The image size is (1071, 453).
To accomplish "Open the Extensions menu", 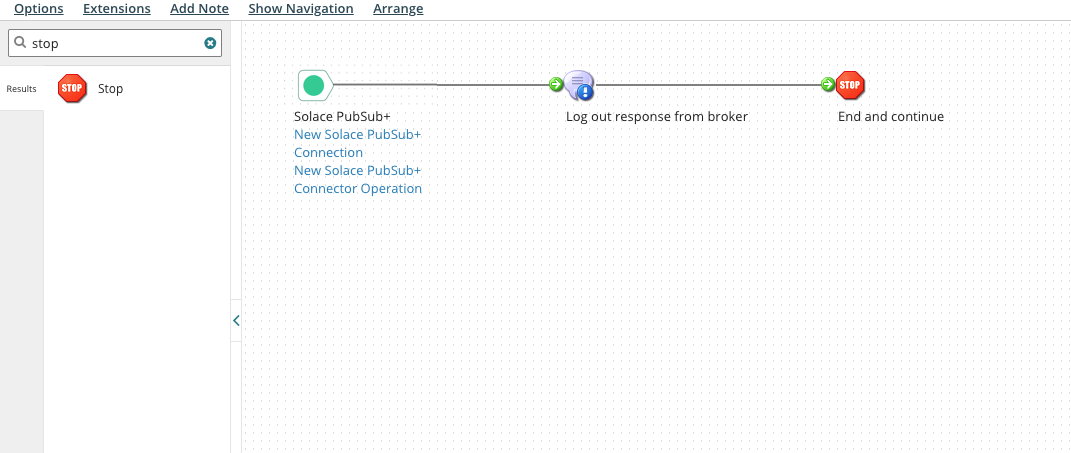I will pos(117,9).
